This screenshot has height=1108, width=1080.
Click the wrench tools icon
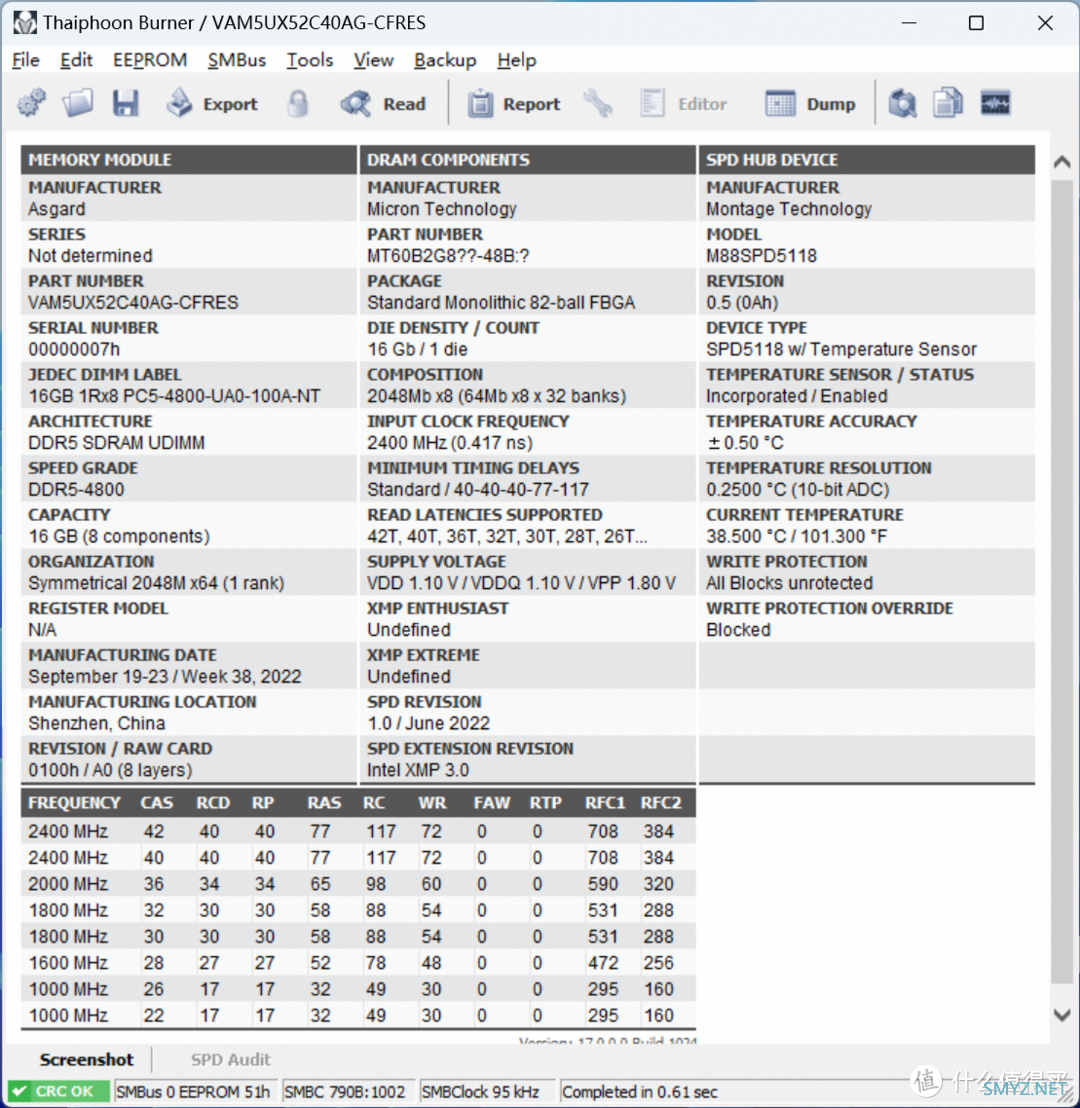598,103
